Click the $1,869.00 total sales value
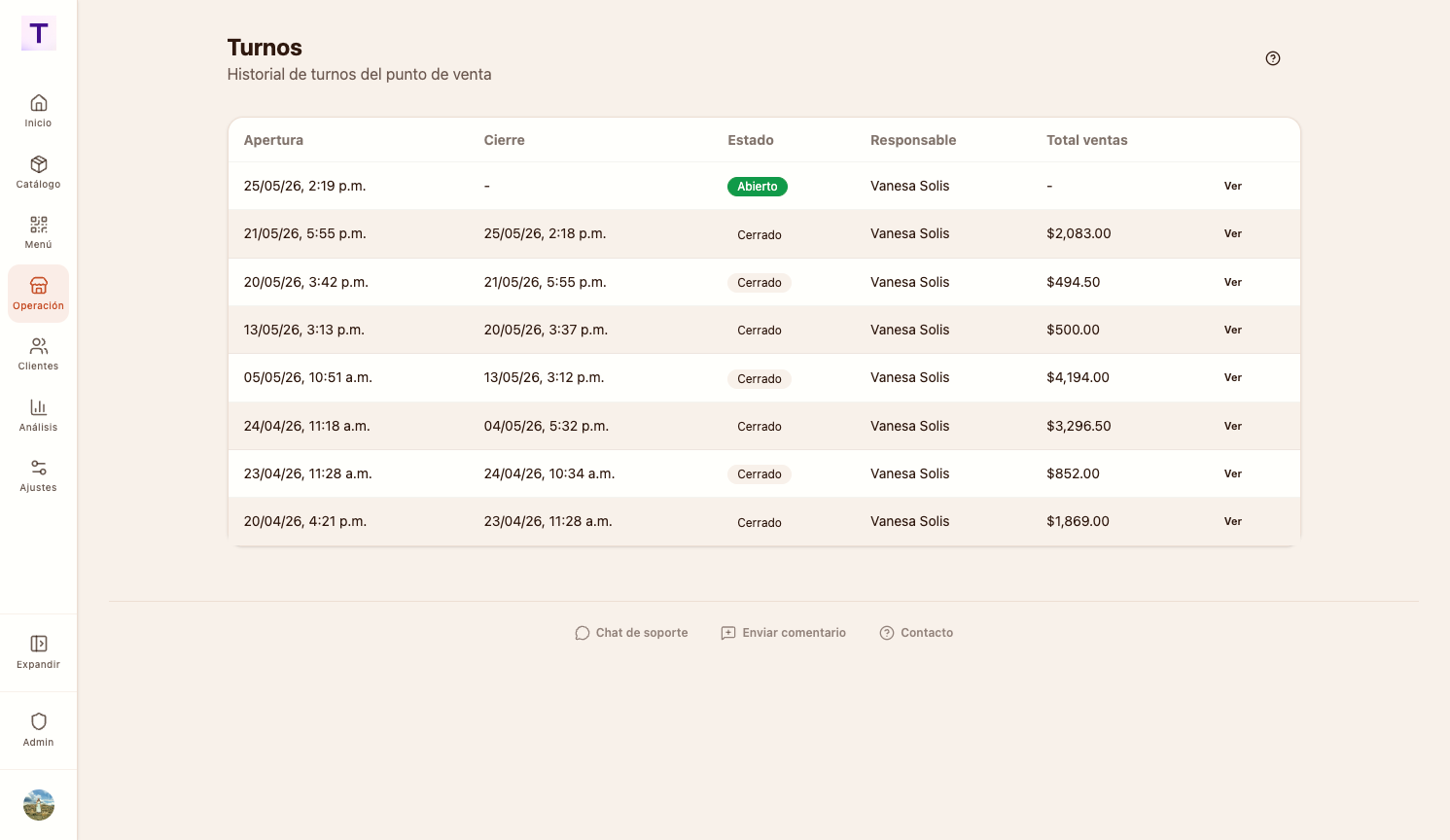Image resolution: width=1450 pixels, height=840 pixels. pos(1078,521)
